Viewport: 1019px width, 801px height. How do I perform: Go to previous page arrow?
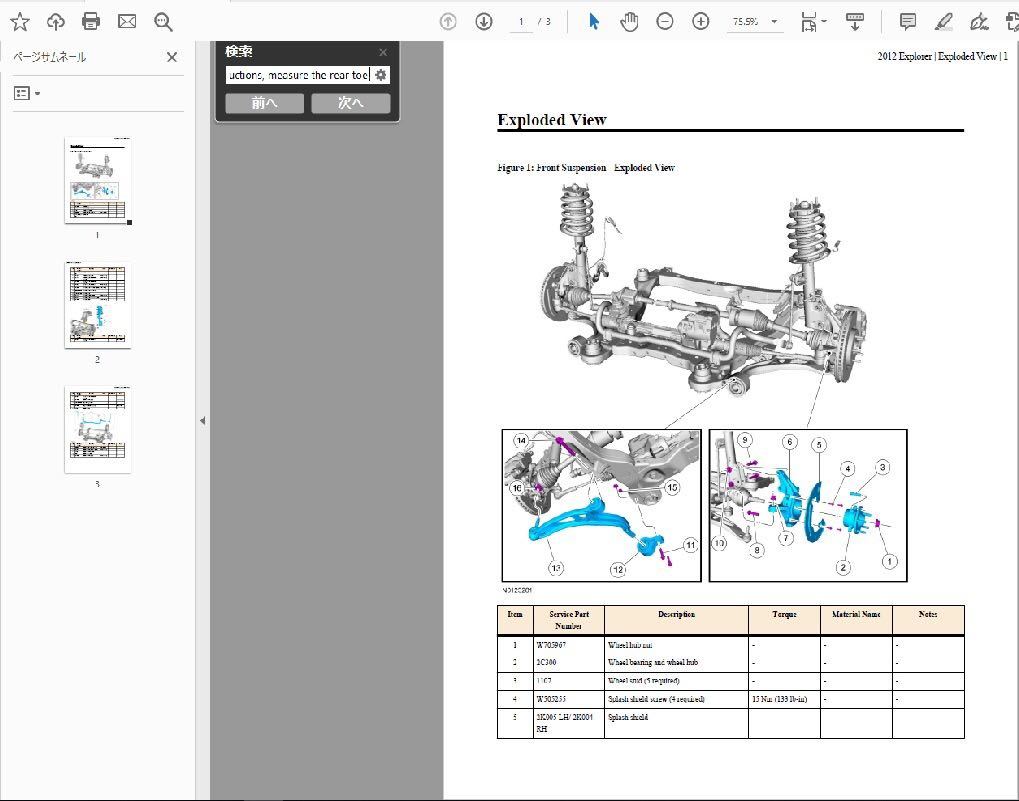pyautogui.click(x=448, y=21)
